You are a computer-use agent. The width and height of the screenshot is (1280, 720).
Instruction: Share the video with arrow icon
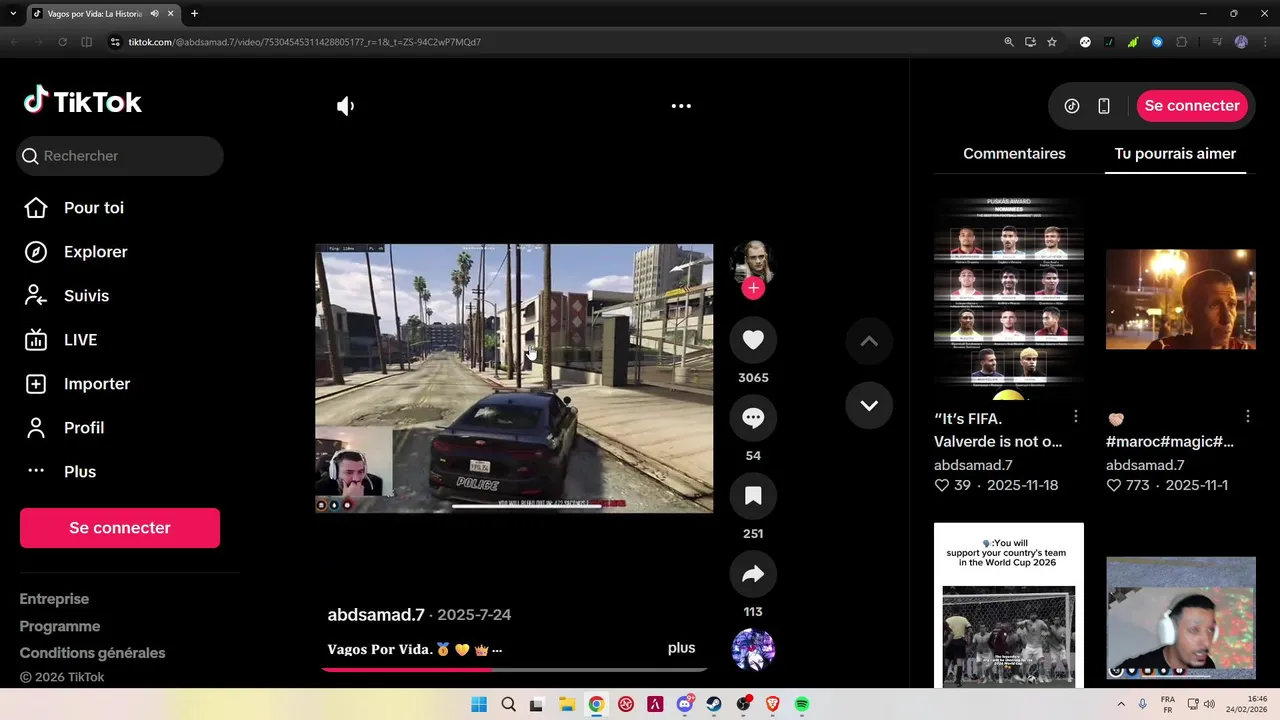point(753,574)
